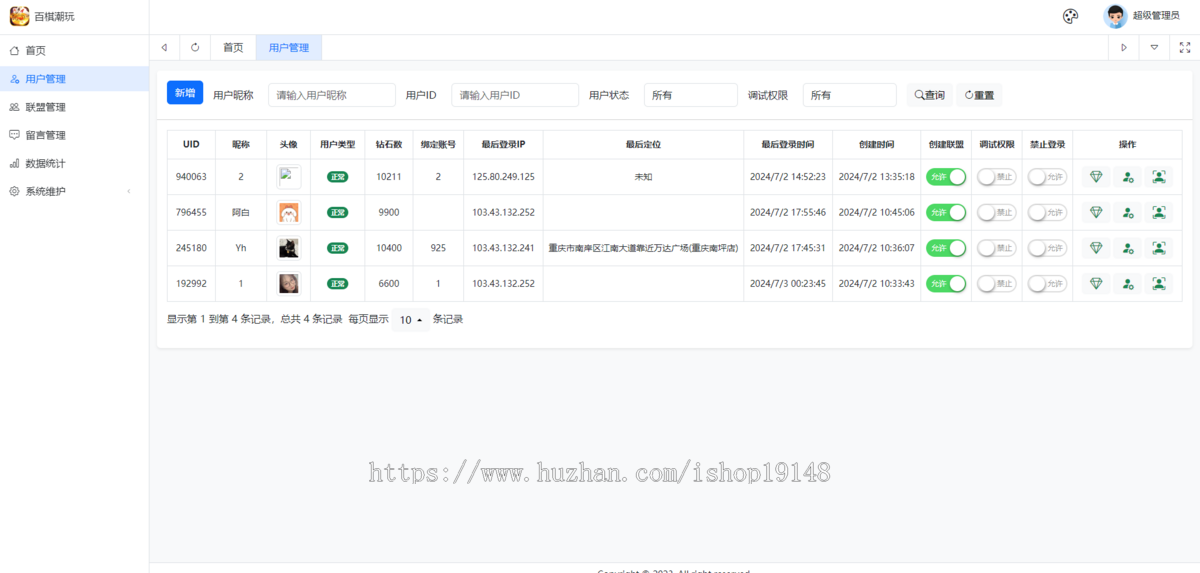Screen dimensions: 1200x573
Task: Select 用户管理 in the sidebar
Action: click(x=74, y=79)
